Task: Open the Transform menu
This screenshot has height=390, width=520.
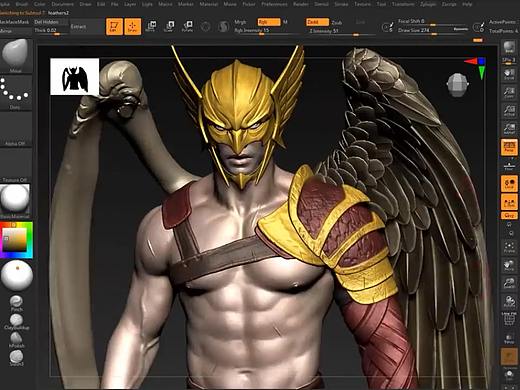Action: [x=402, y=4]
